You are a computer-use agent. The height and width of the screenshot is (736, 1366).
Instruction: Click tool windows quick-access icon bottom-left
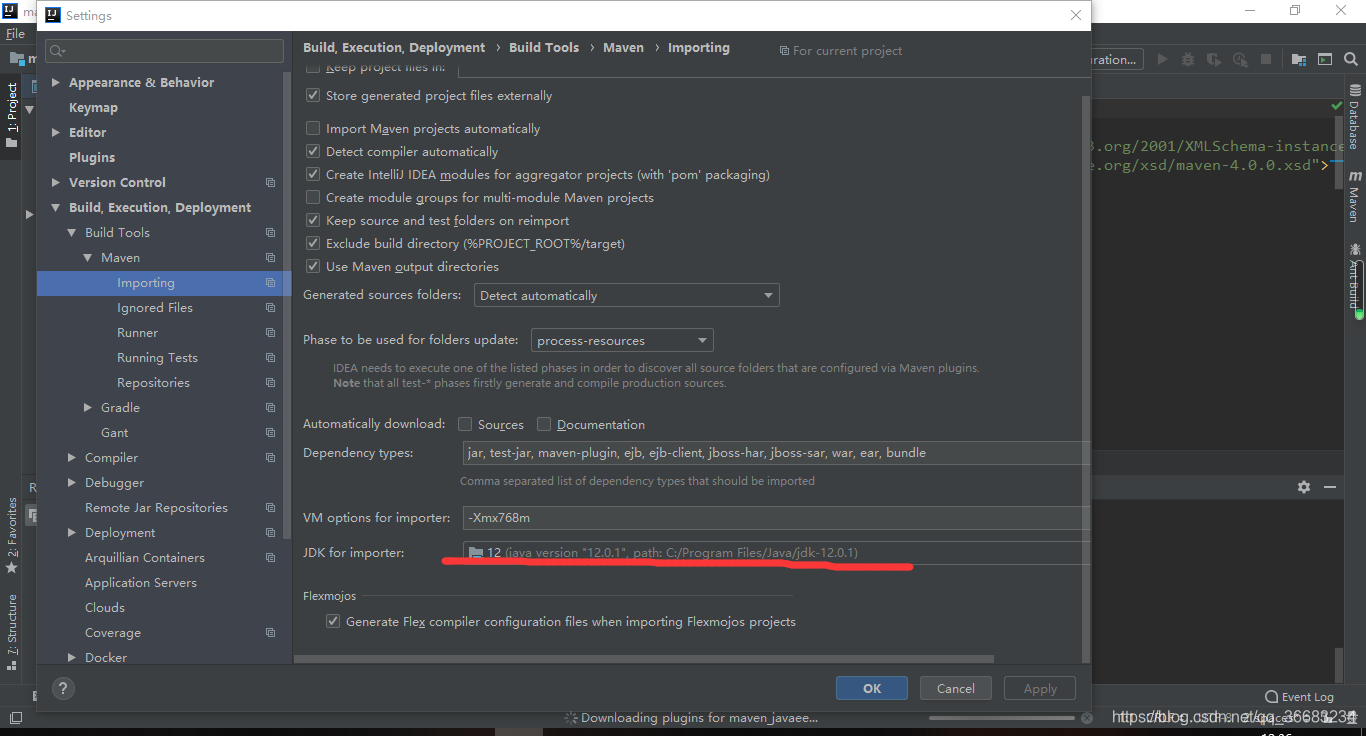(x=15, y=717)
